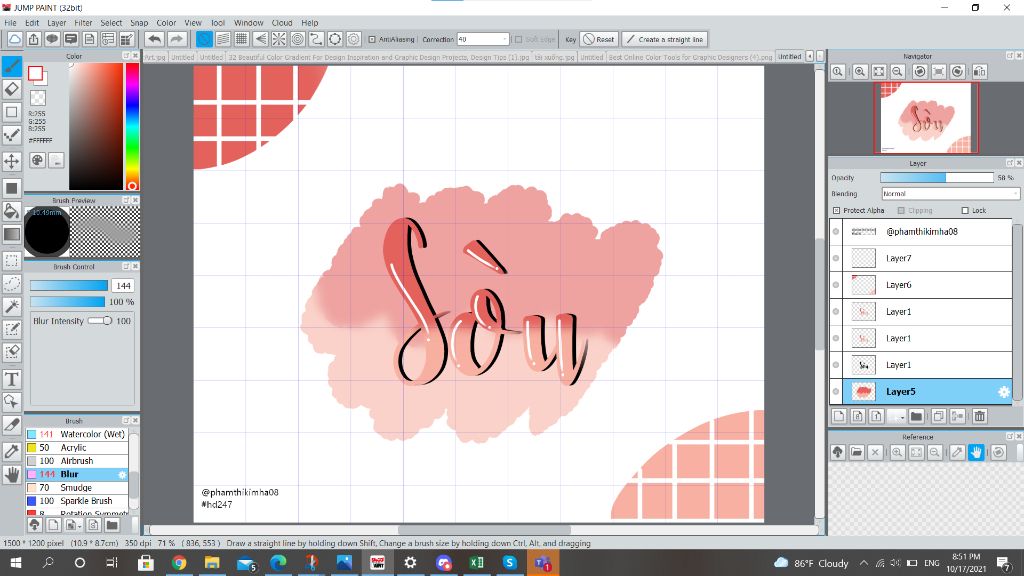
Task: Toggle the Lock layer checkbox
Action: [x=965, y=210]
